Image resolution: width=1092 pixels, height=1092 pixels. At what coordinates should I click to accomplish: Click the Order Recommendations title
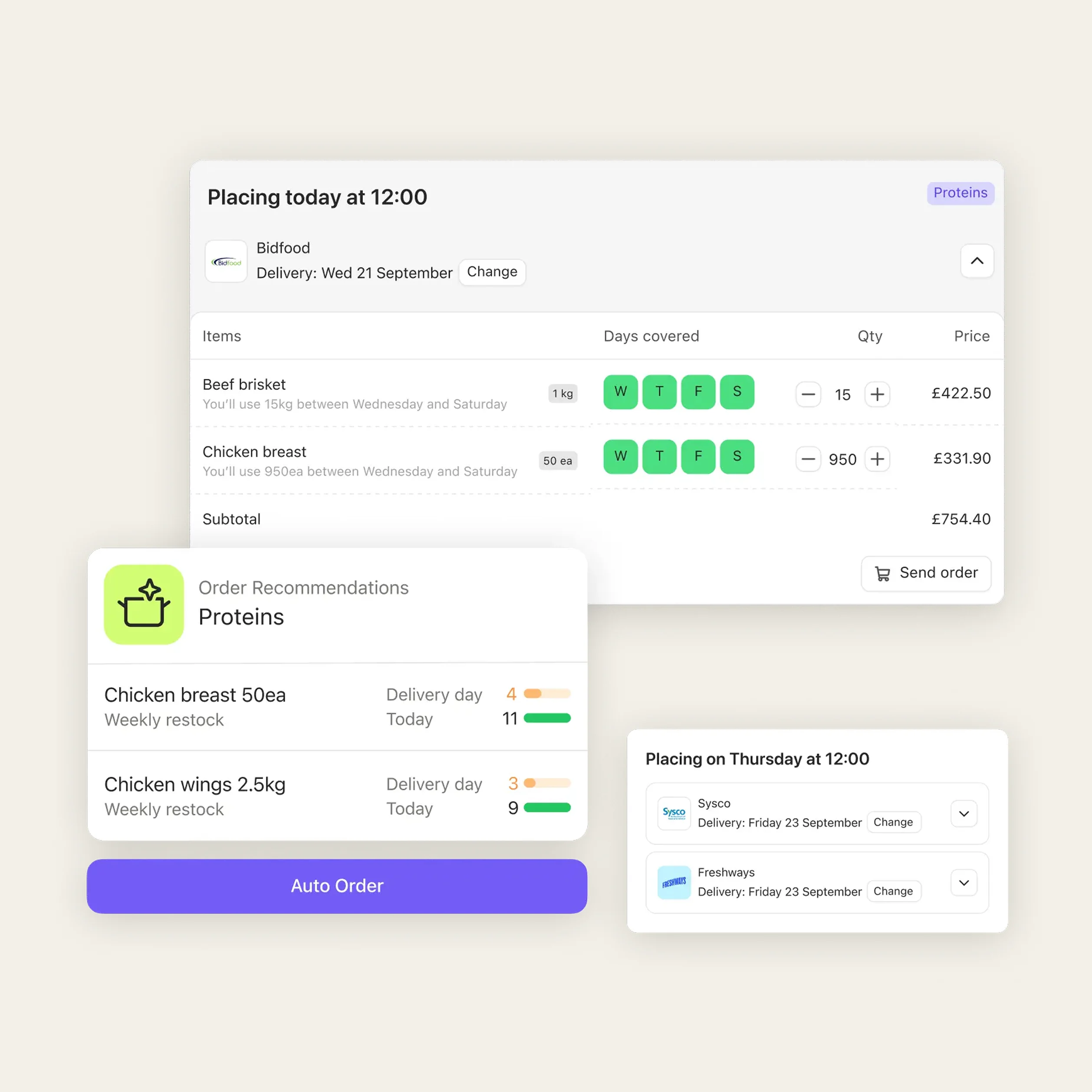point(303,588)
